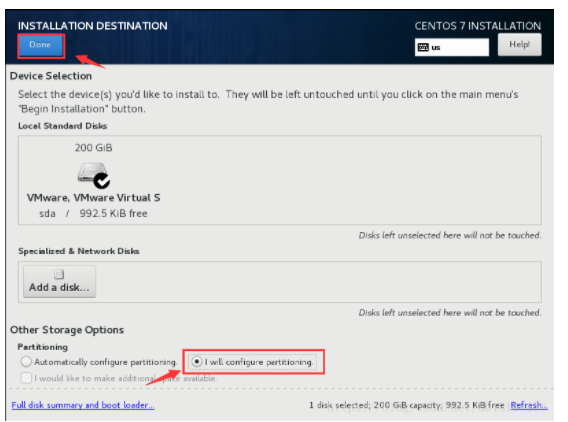
Task: Click the sda / 992.5 KiB free text
Action: (93, 213)
